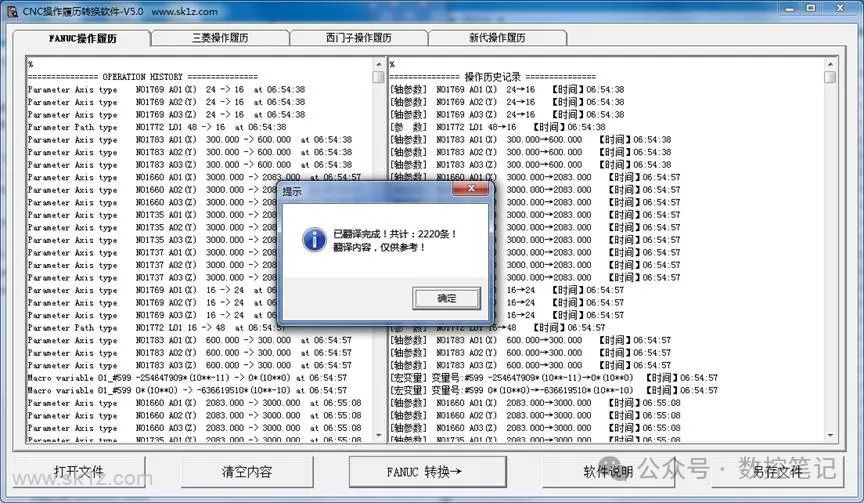Open the 三菱操作履历 tab
Image resolution: width=864 pixels, height=503 pixels.
[220, 37]
